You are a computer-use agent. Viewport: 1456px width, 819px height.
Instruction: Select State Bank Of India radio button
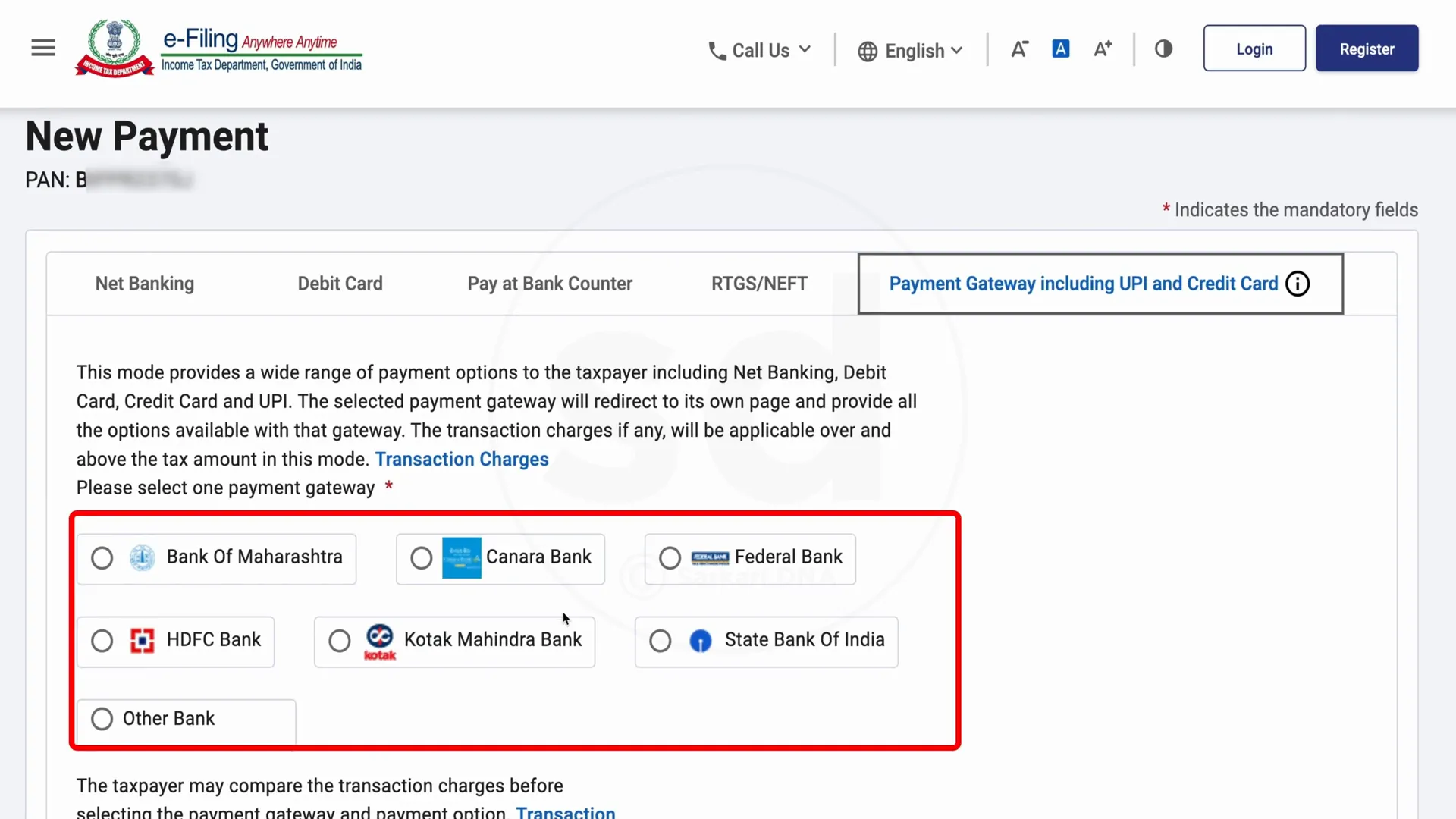(661, 641)
